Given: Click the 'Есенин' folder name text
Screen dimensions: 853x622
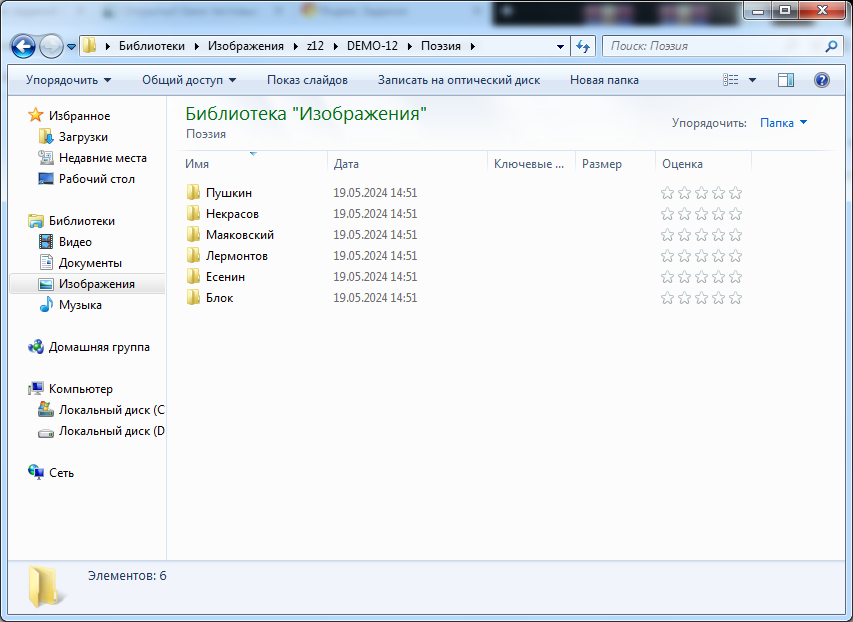Looking at the screenshot, I should (x=225, y=277).
